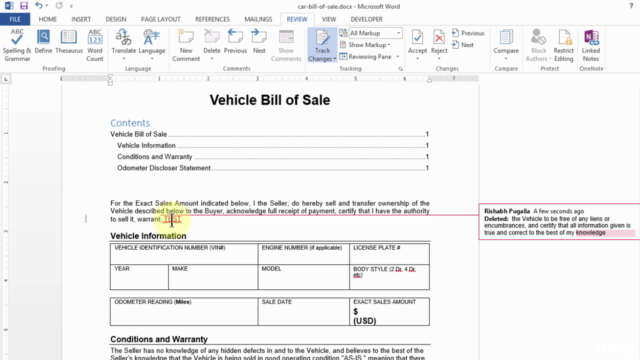Click the LICENSE PLATE # cell
The image size is (640, 360).
pyautogui.click(x=389, y=254)
